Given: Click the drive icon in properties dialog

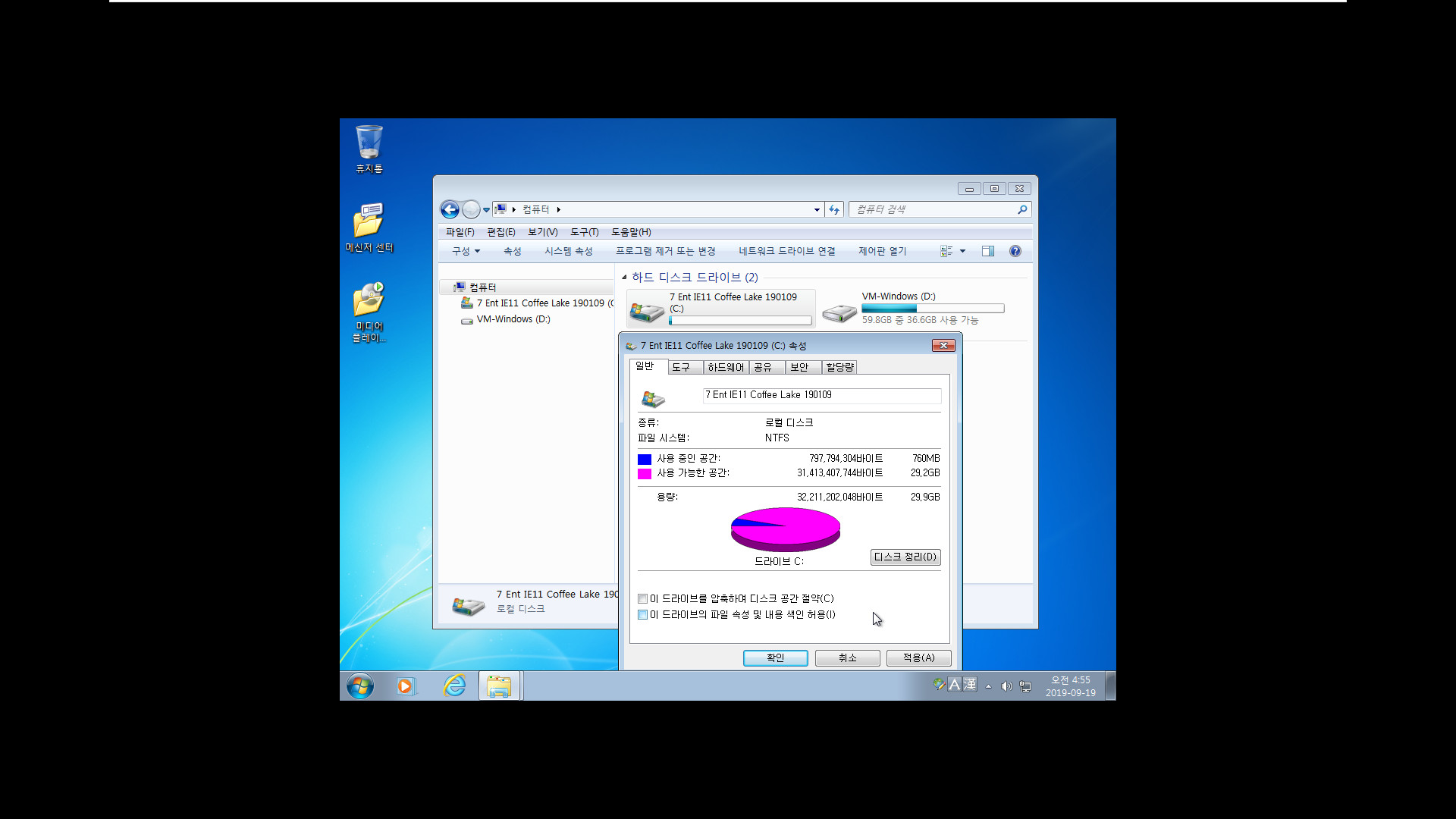Looking at the screenshot, I should (x=653, y=398).
